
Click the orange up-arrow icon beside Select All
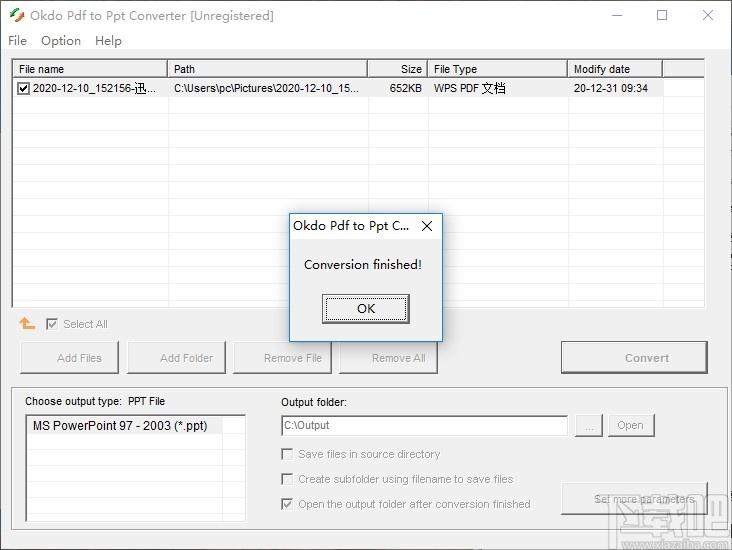coord(27,323)
